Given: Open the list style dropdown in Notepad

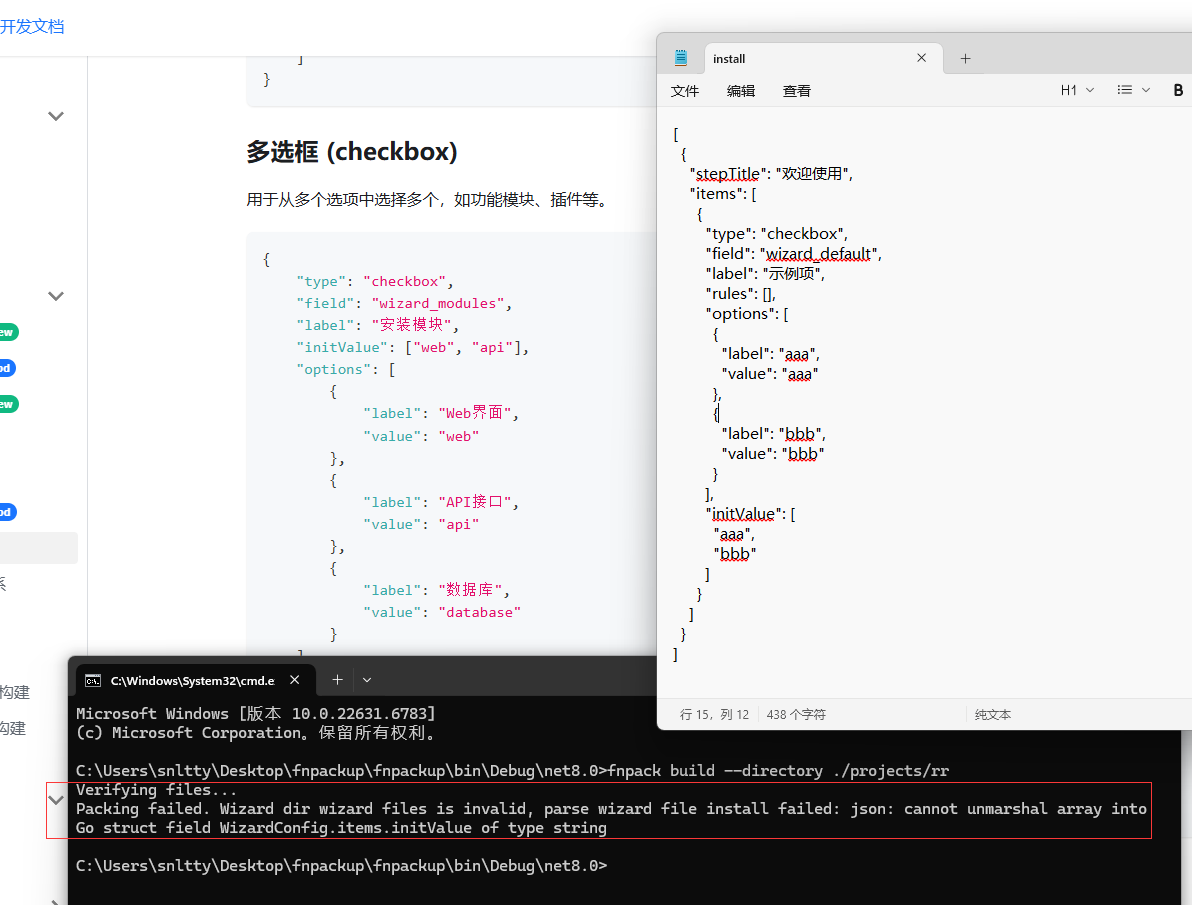Looking at the screenshot, I should (x=1134, y=90).
